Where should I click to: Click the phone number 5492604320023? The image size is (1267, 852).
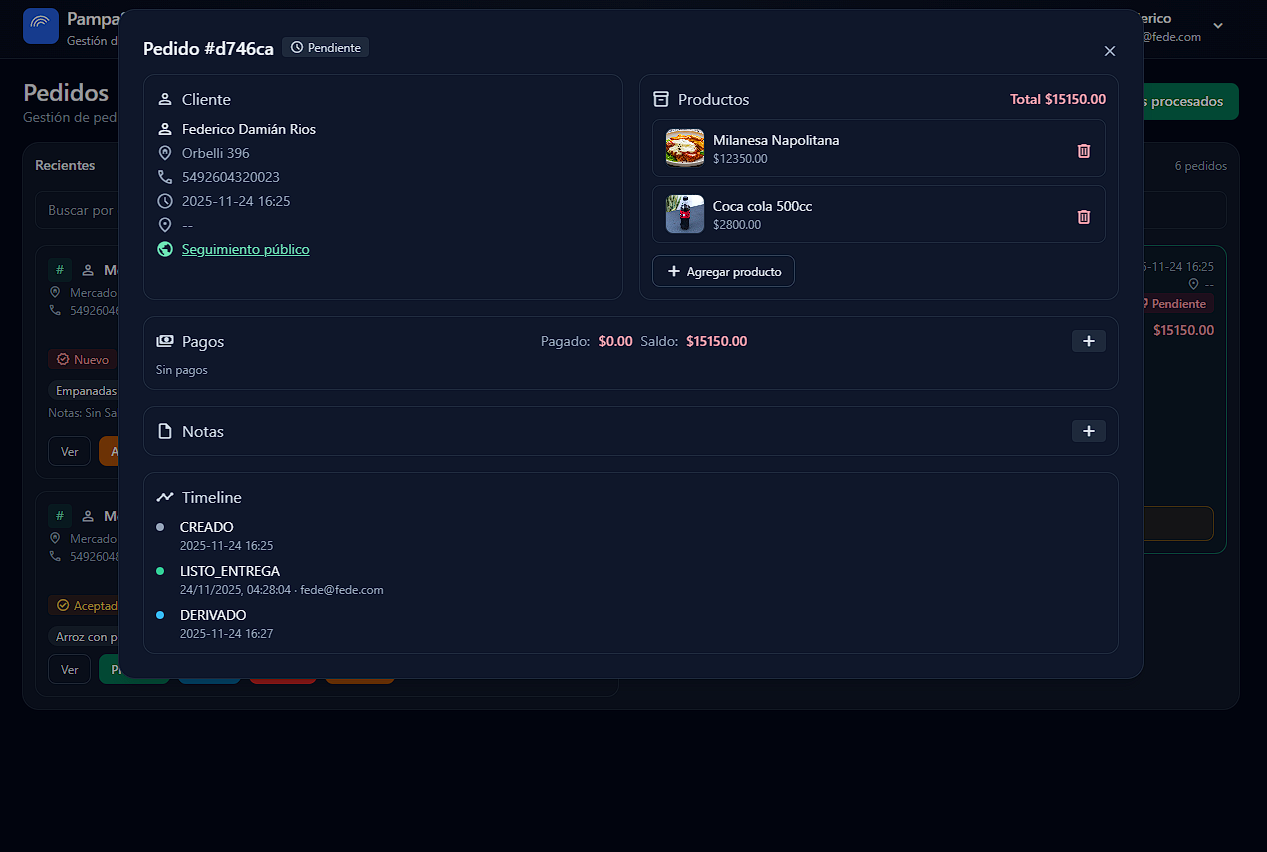[230, 177]
